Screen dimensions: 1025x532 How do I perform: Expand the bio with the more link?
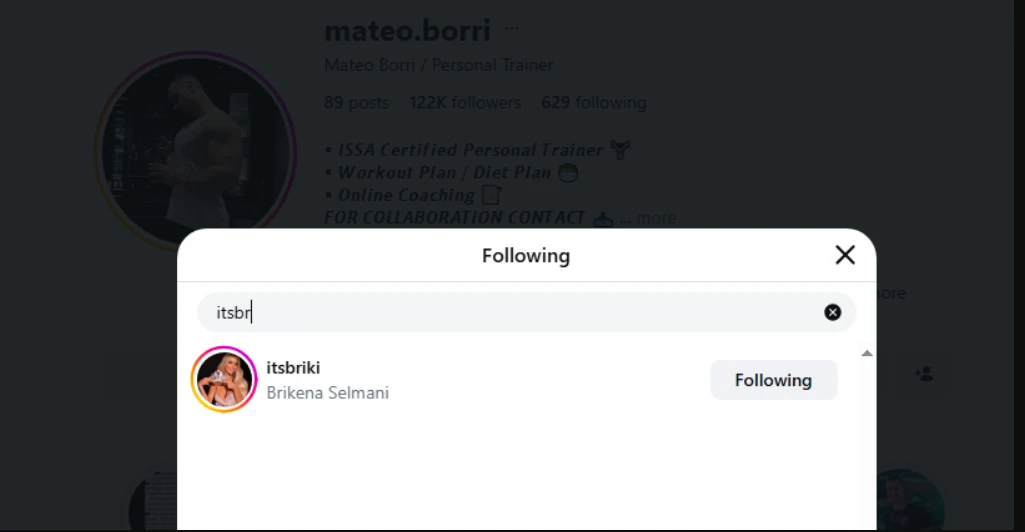[656, 218]
